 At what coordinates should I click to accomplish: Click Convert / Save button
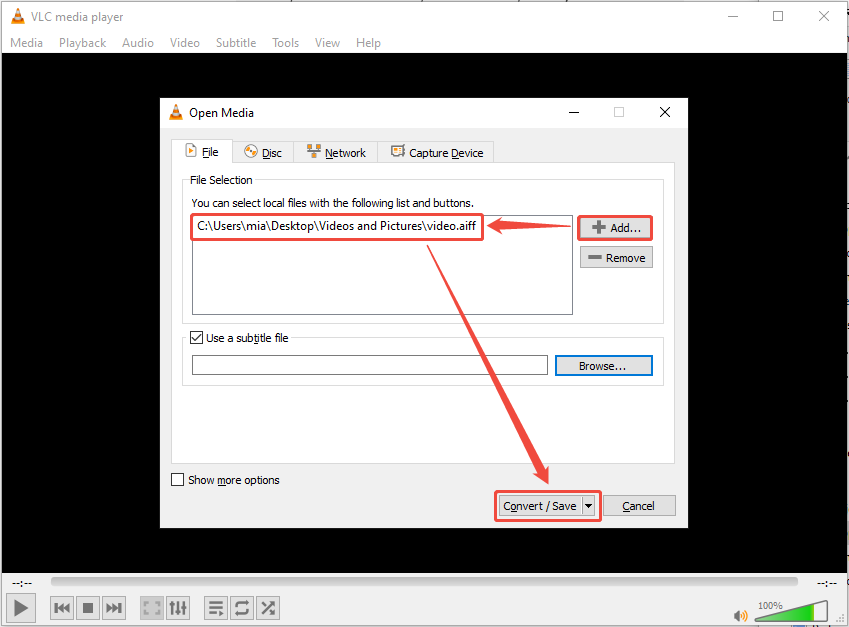pos(539,506)
